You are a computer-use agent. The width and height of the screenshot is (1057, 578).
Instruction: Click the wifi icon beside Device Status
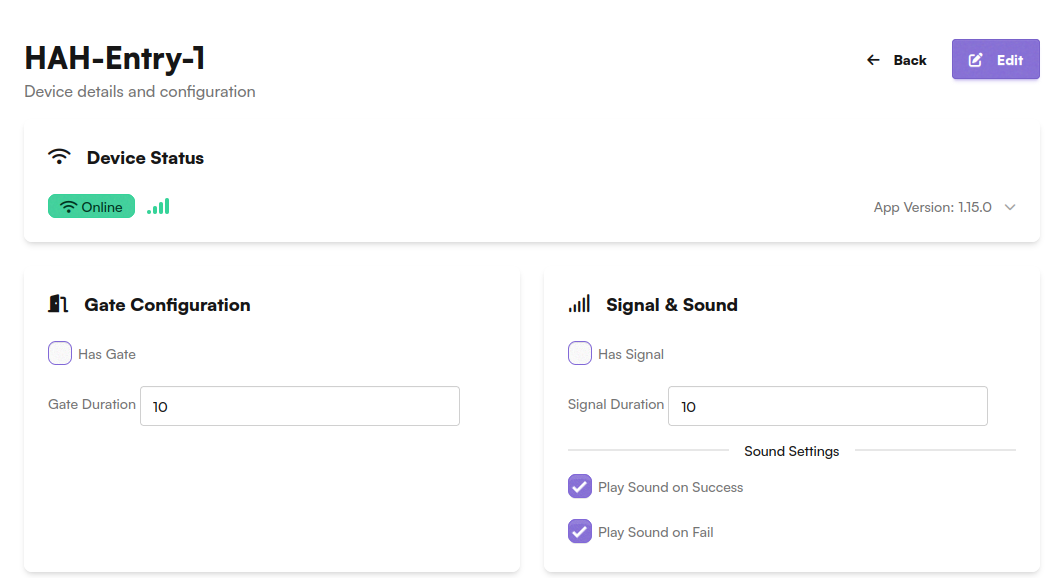60,157
